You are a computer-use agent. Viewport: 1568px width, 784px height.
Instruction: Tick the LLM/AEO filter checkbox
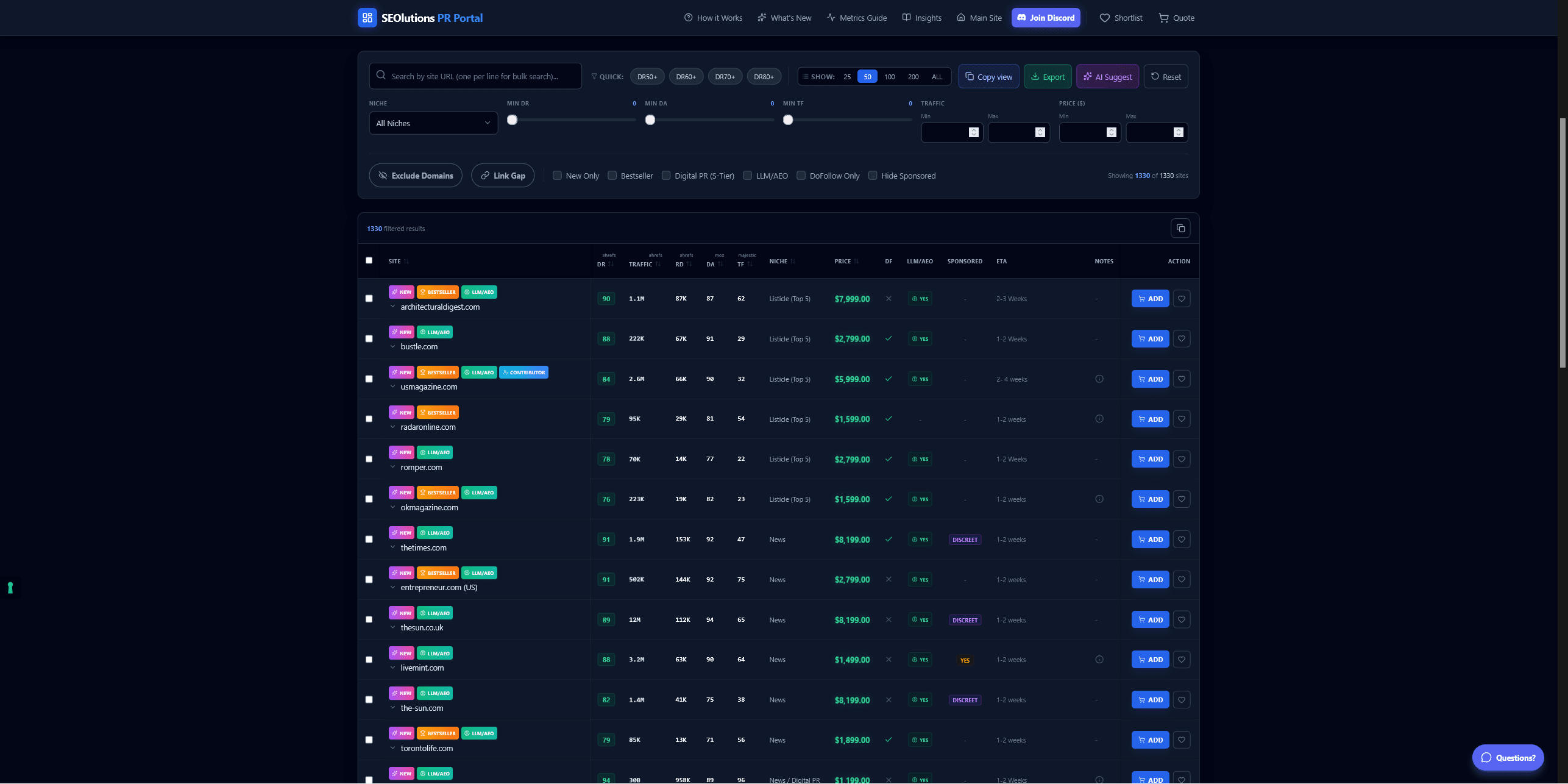tap(747, 176)
